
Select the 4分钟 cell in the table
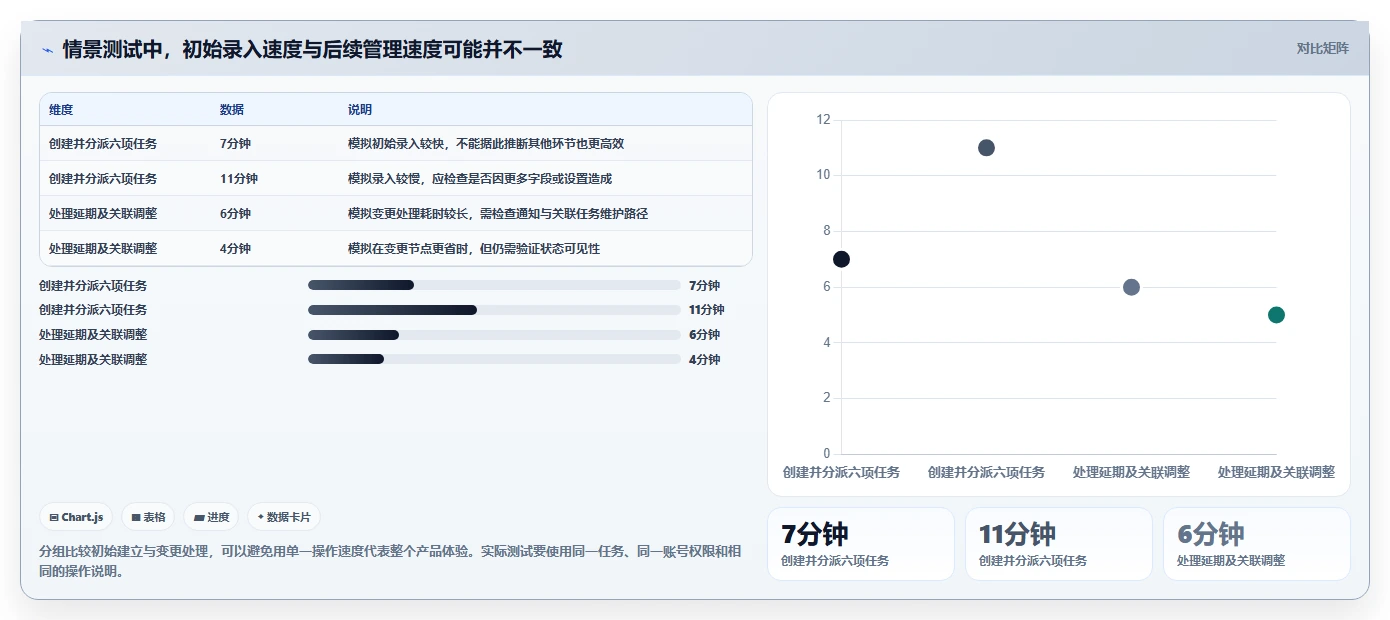[235, 248]
